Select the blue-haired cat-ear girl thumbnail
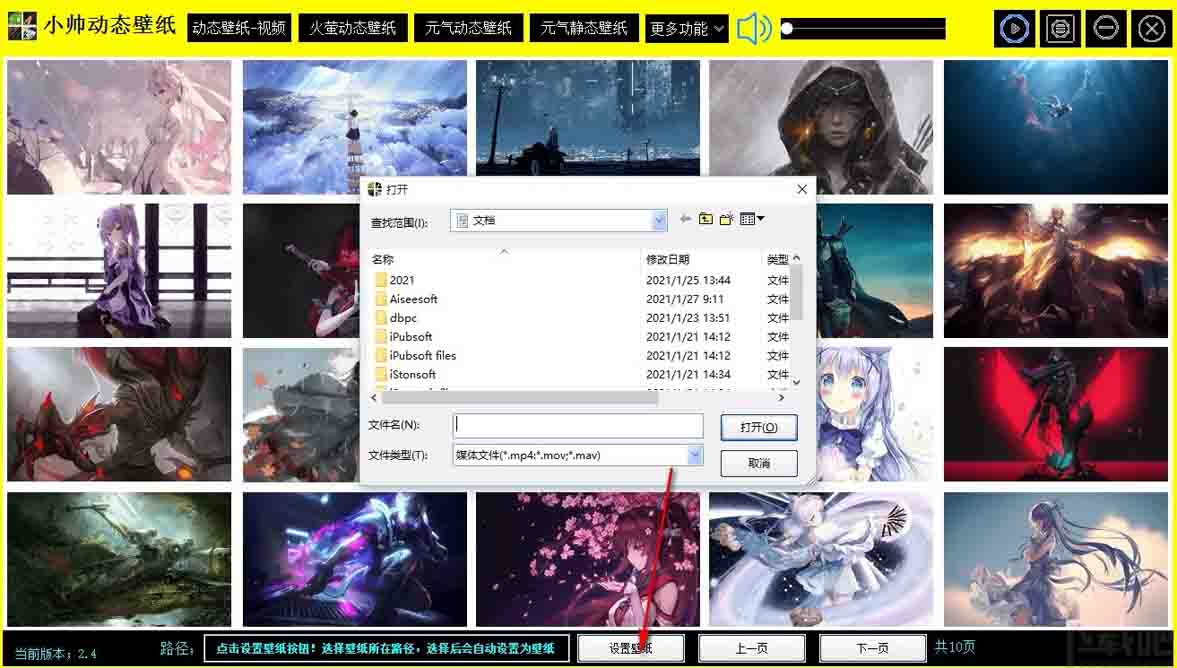This screenshot has height=668, width=1177. [875, 414]
